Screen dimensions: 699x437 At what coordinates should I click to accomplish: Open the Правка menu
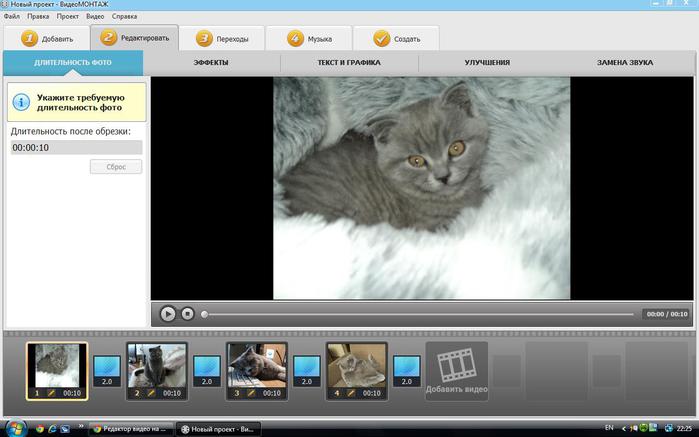pyautogui.click(x=38, y=16)
